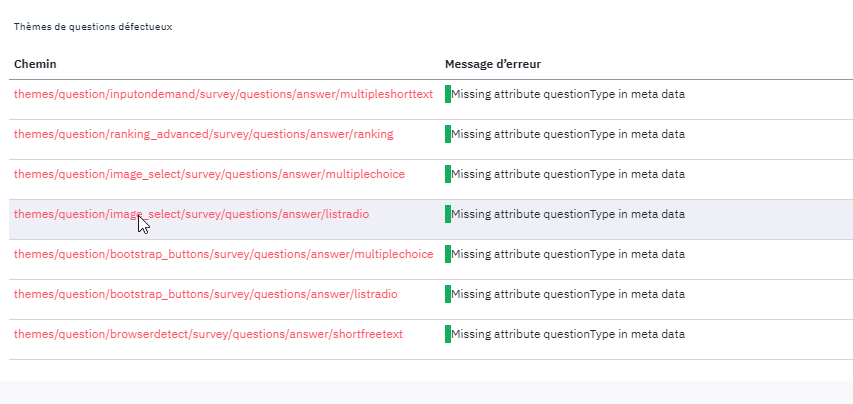Click green marker in inputondemand error row
The height and width of the screenshot is (404, 853).
(448, 94)
